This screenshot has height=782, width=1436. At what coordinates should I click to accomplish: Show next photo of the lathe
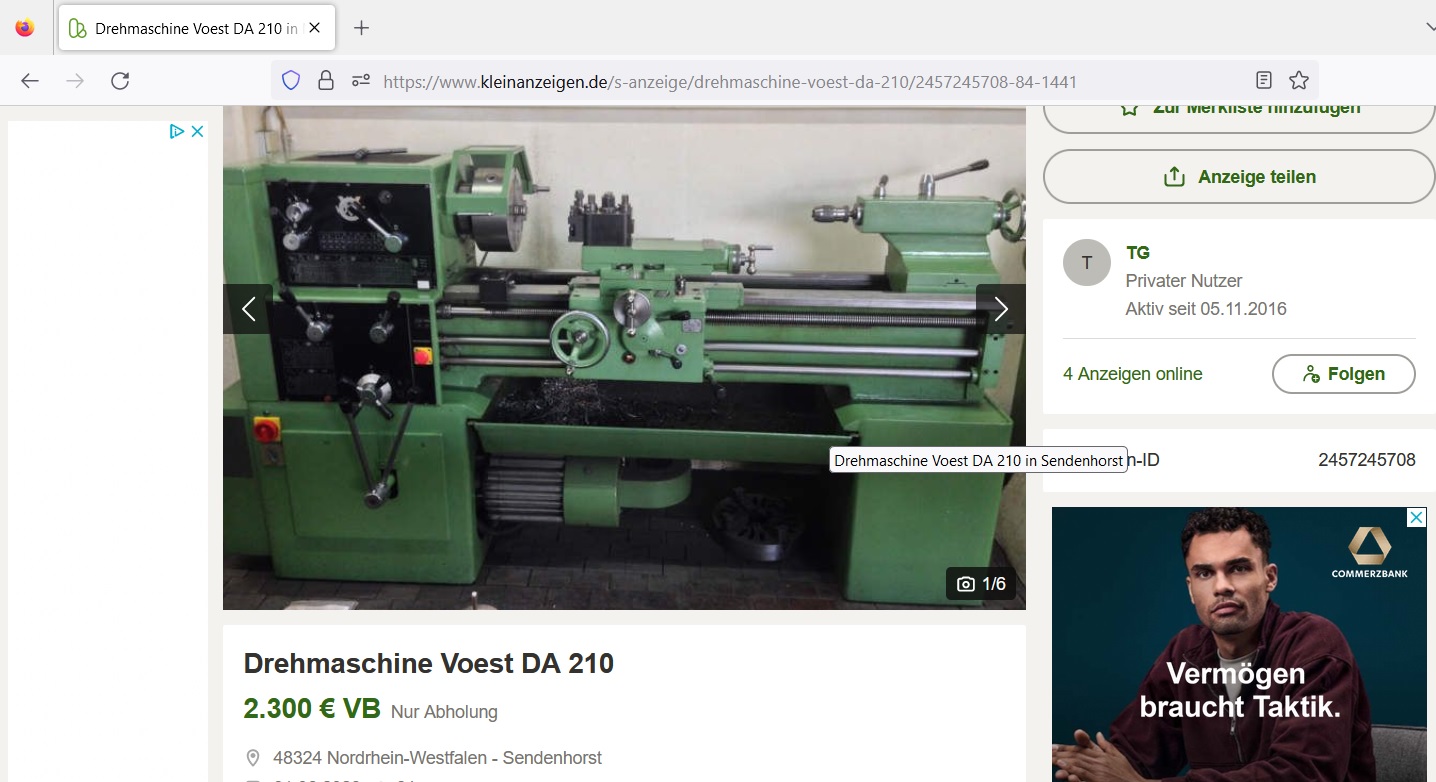pyautogui.click(x=1001, y=309)
